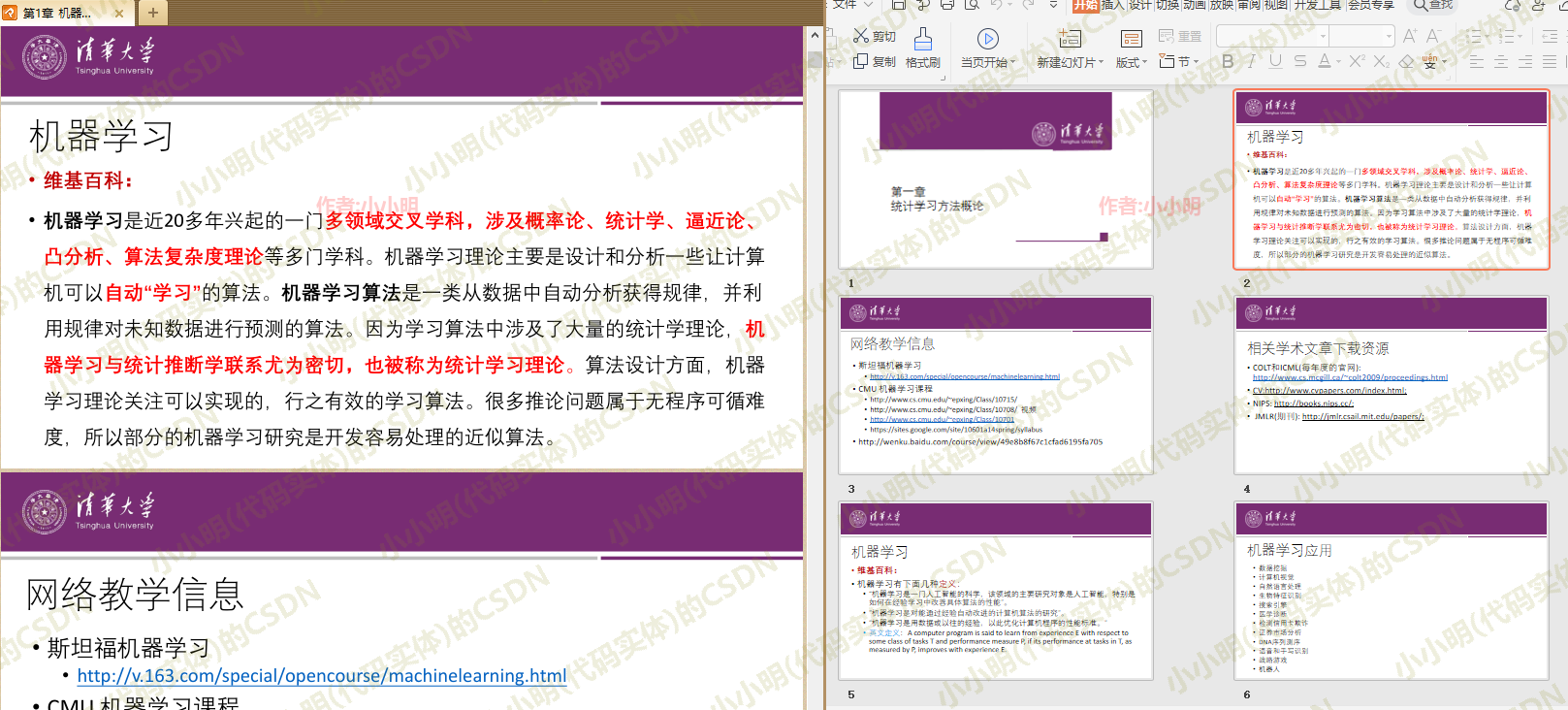The image size is (1568, 710).
Task: Click the slide Layout (版式) icon
Action: tap(1131, 39)
